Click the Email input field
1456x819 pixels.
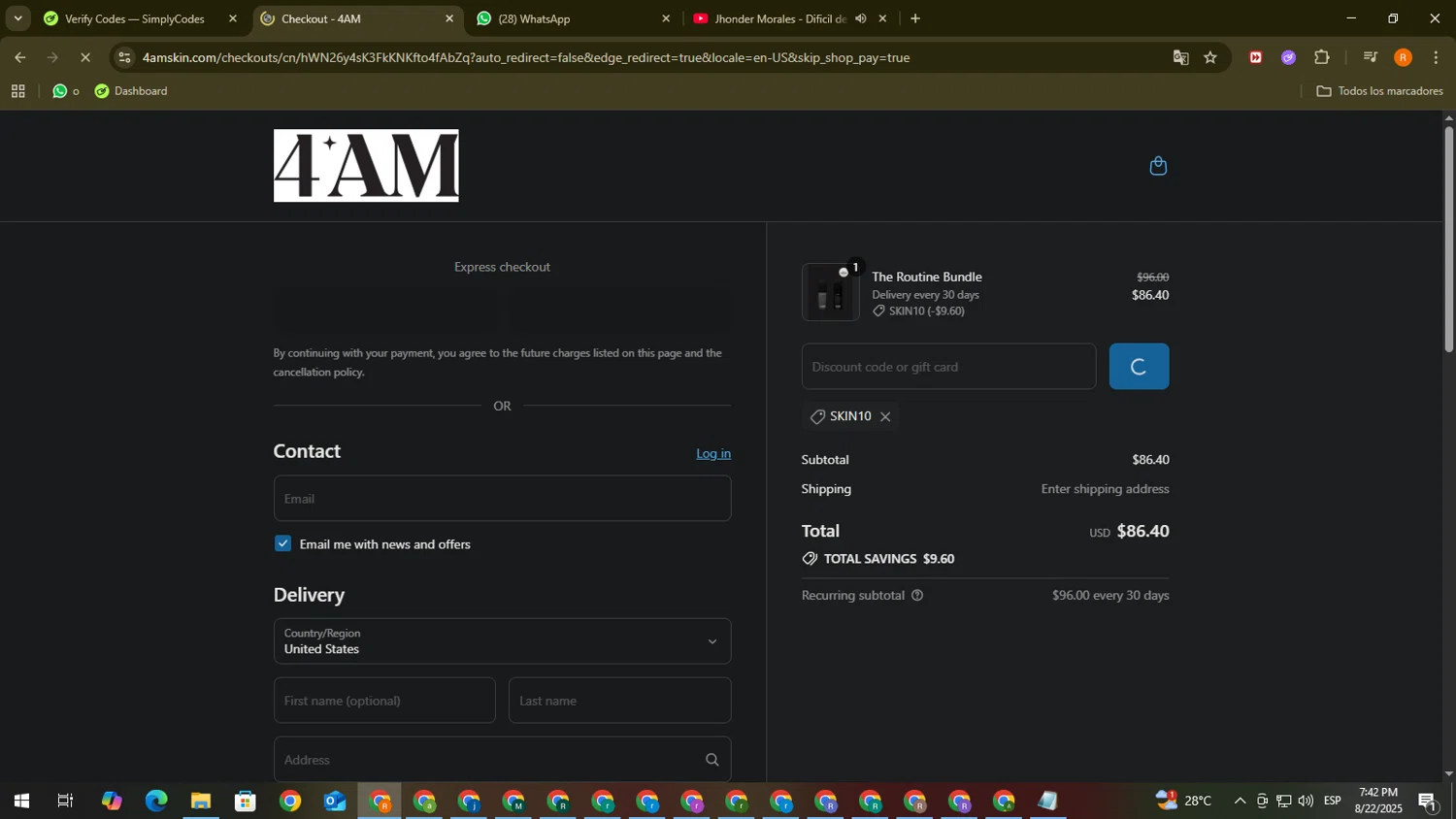pyautogui.click(x=502, y=499)
